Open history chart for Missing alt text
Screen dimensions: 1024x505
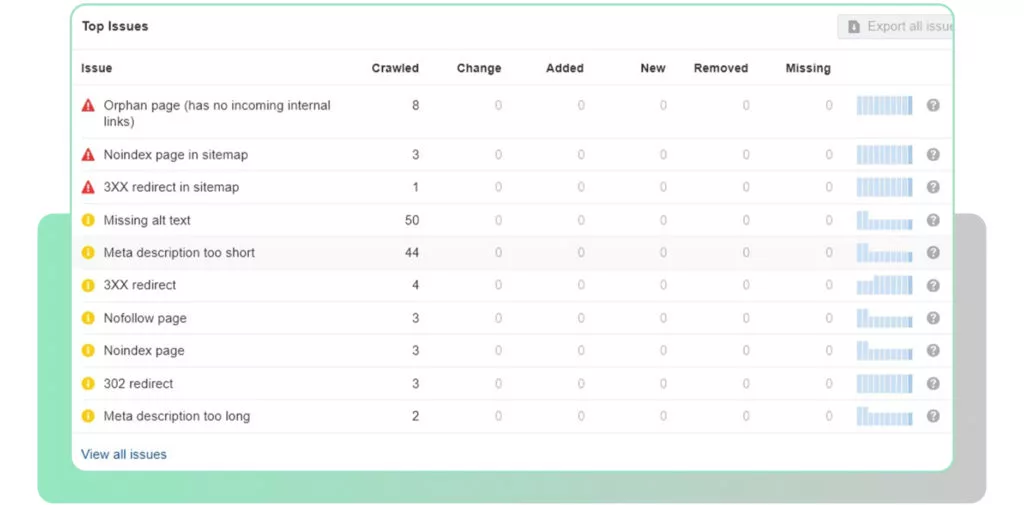[x=884, y=220]
